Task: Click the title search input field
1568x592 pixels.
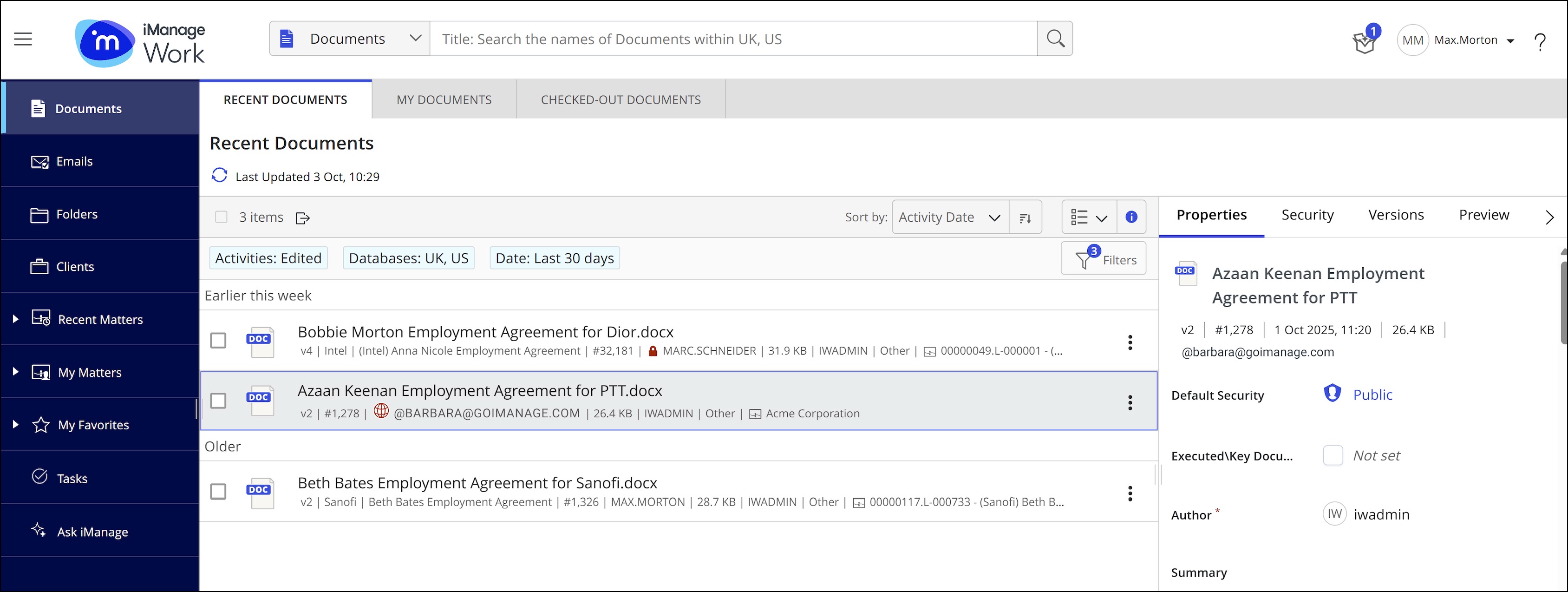Action: (x=733, y=39)
